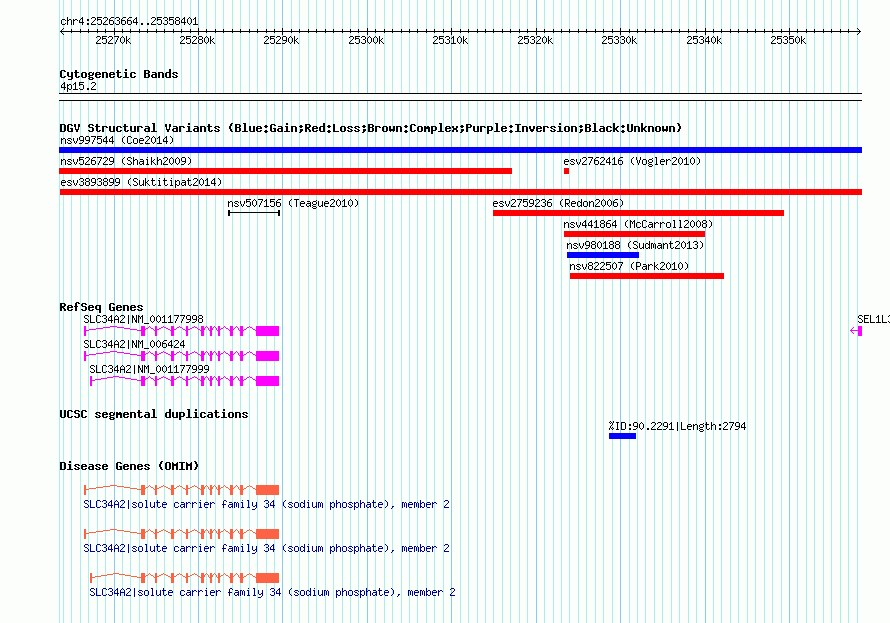The image size is (890, 623).
Task: Click the magenta NM_006424 gene model glyph
Action: click(182, 356)
